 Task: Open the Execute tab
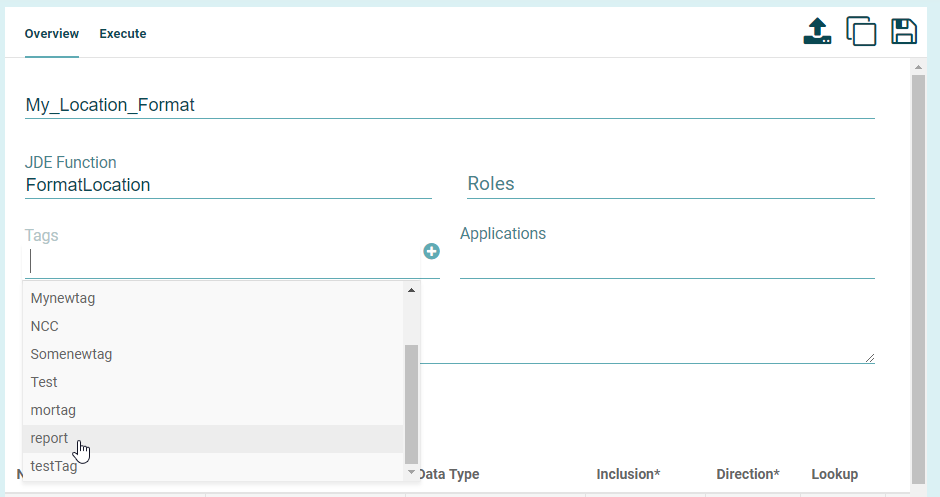point(123,34)
